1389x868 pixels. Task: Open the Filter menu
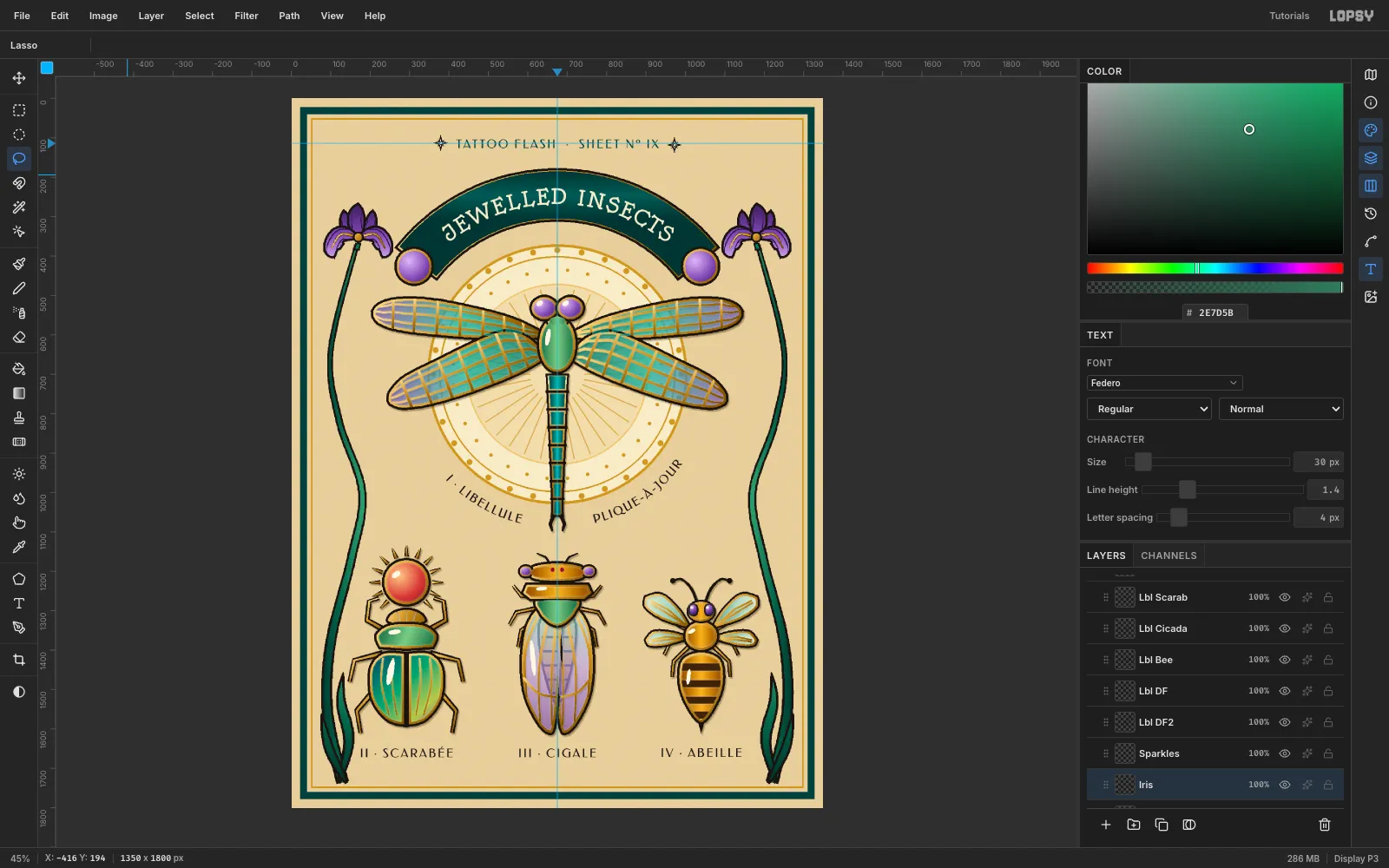point(247,16)
